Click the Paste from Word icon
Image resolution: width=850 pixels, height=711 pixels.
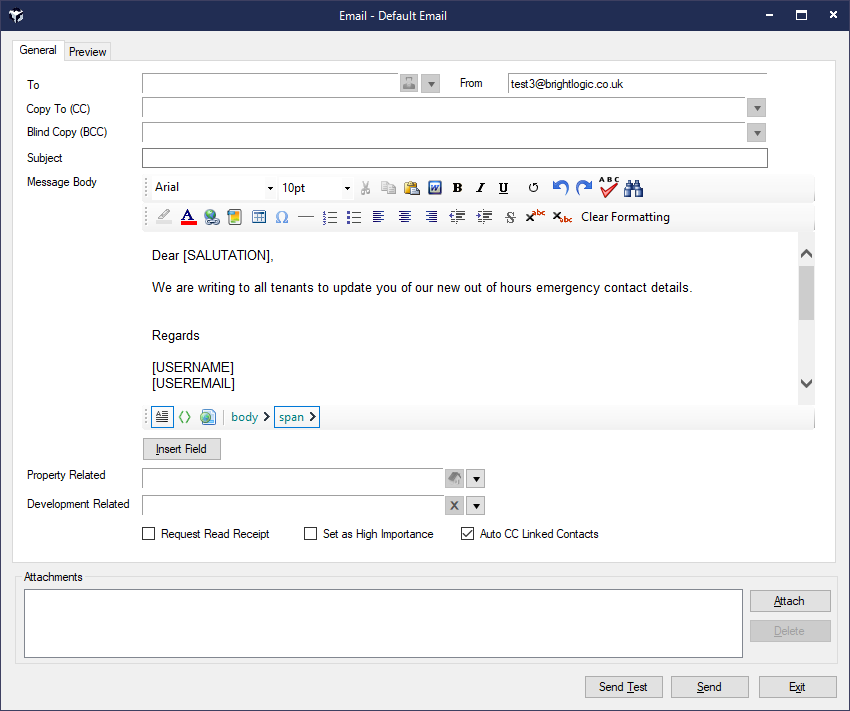435,188
